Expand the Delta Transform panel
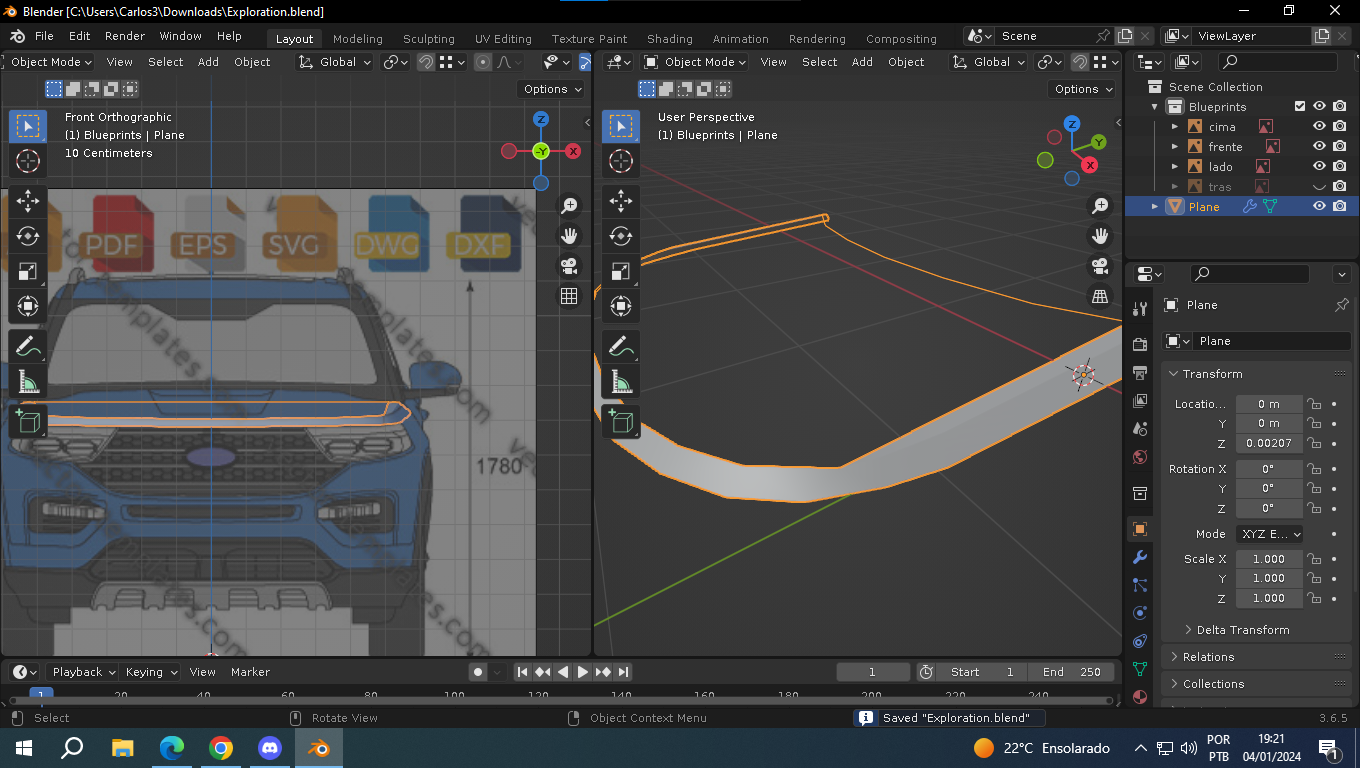Image resolution: width=1360 pixels, height=768 pixels. point(1242,630)
